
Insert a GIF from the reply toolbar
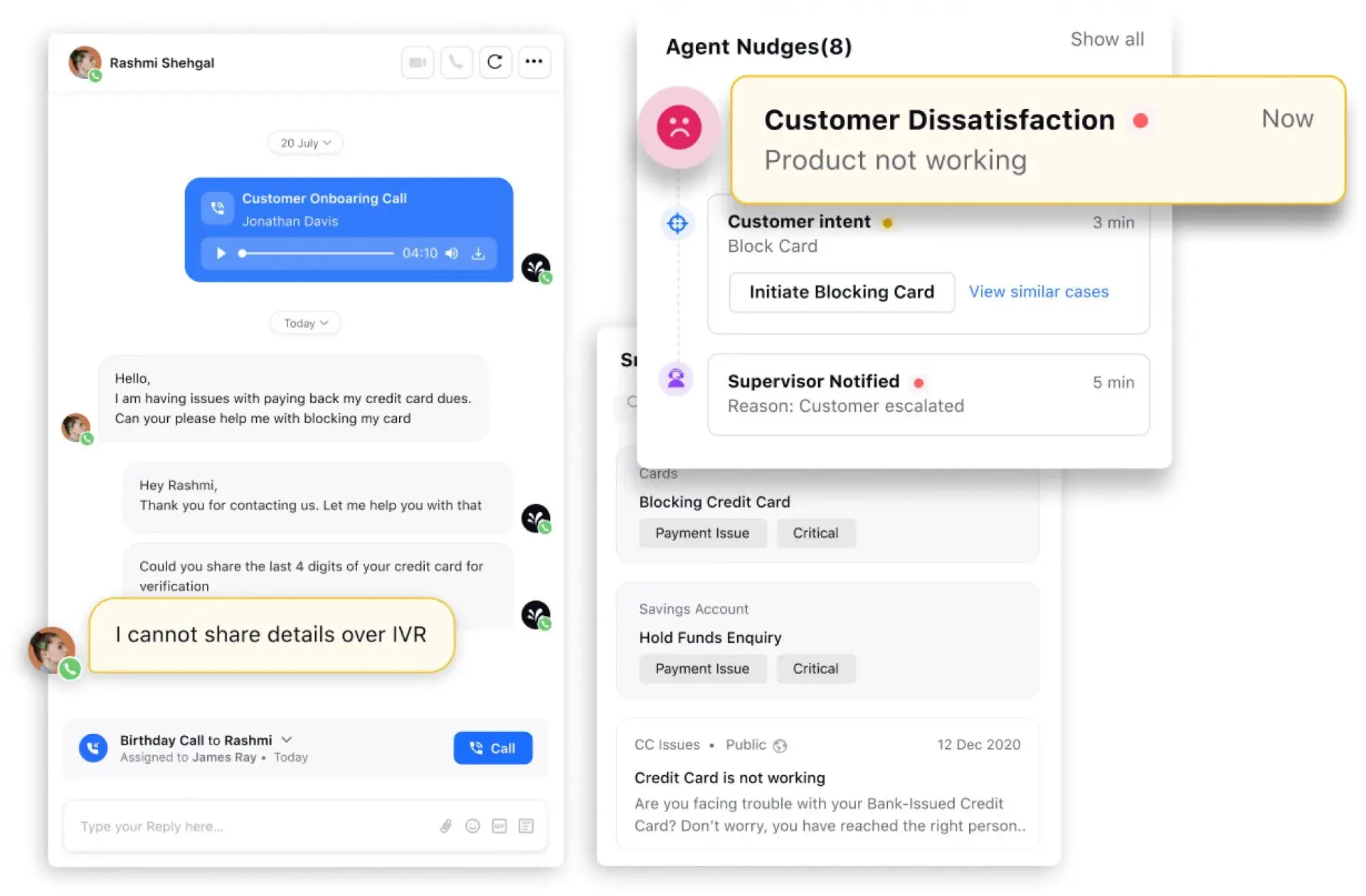coord(499,826)
